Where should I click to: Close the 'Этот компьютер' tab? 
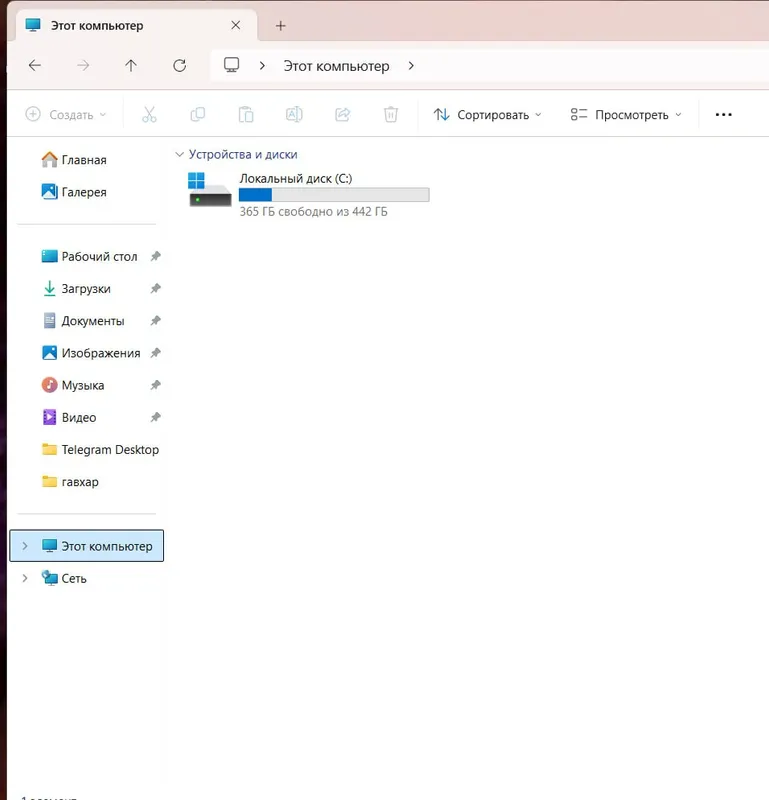pos(235,25)
